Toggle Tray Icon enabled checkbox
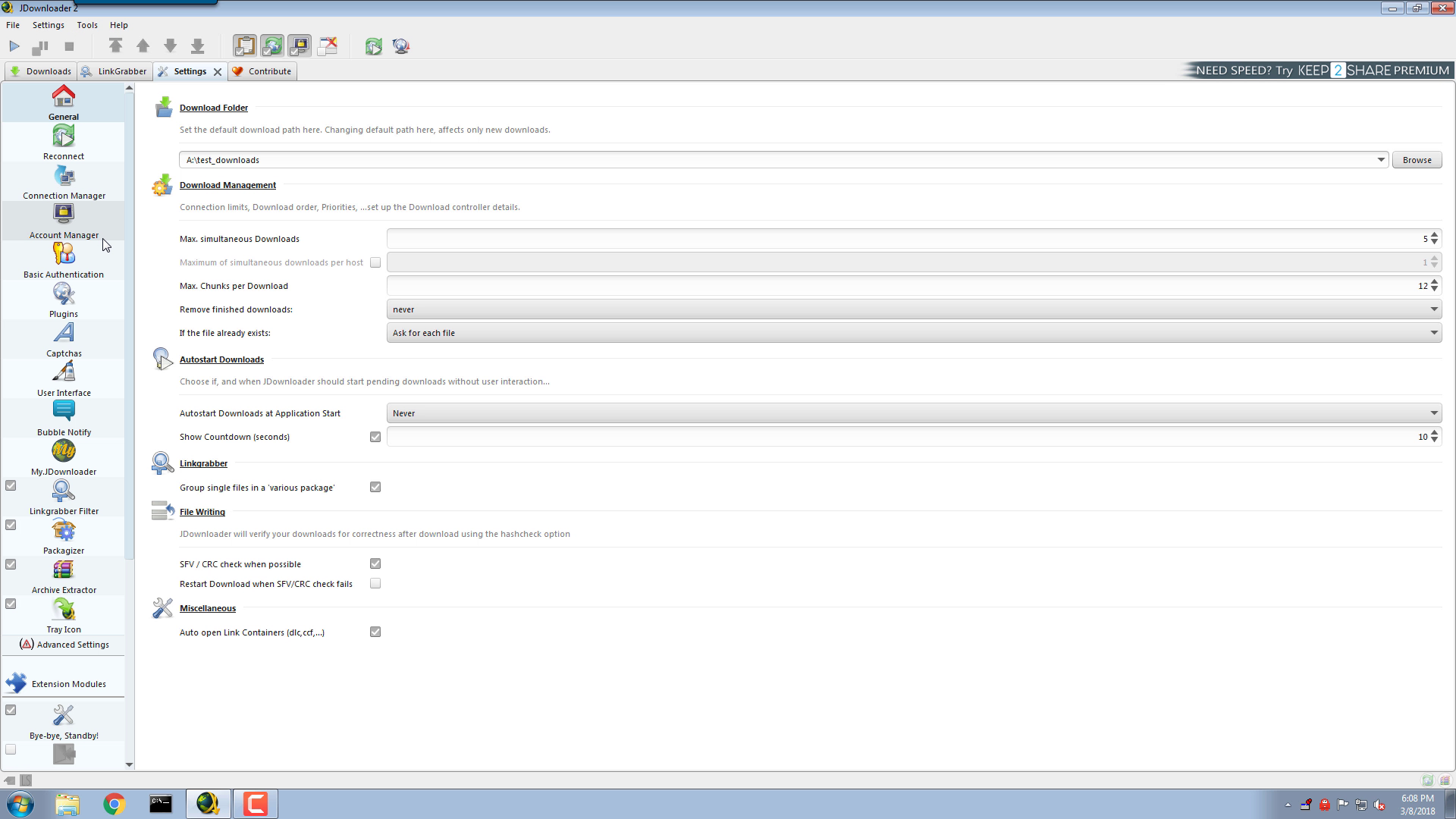Screen dimensions: 1456x819 click(11, 604)
